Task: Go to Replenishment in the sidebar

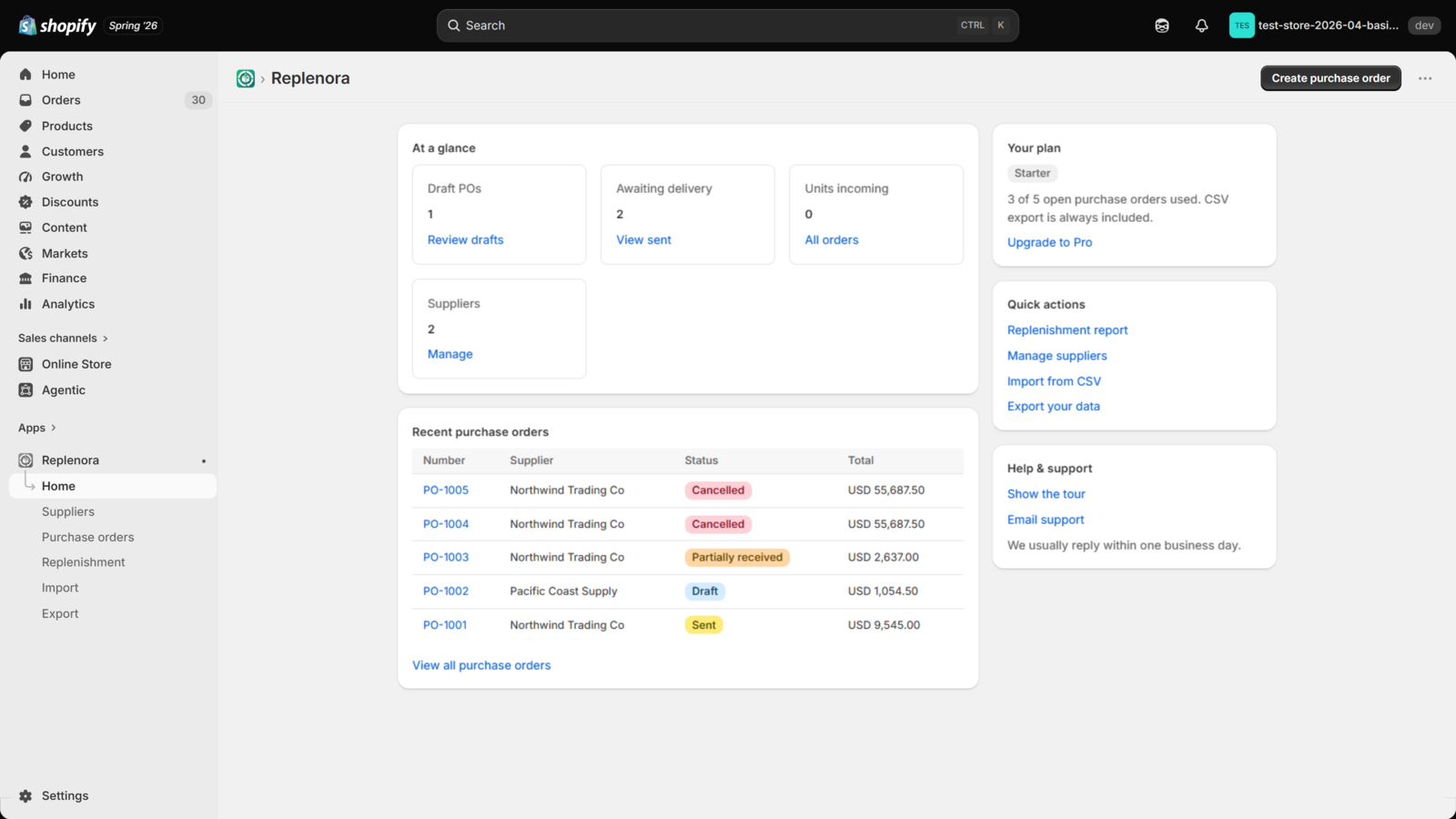Action: click(84, 562)
